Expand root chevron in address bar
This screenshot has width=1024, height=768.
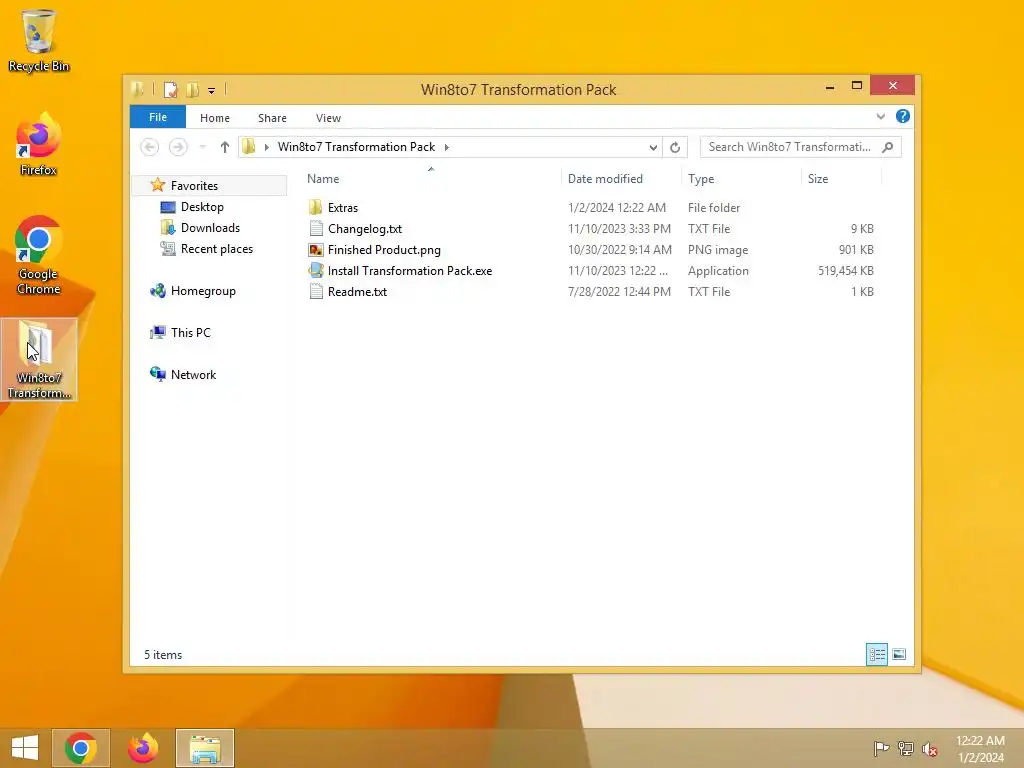point(266,147)
